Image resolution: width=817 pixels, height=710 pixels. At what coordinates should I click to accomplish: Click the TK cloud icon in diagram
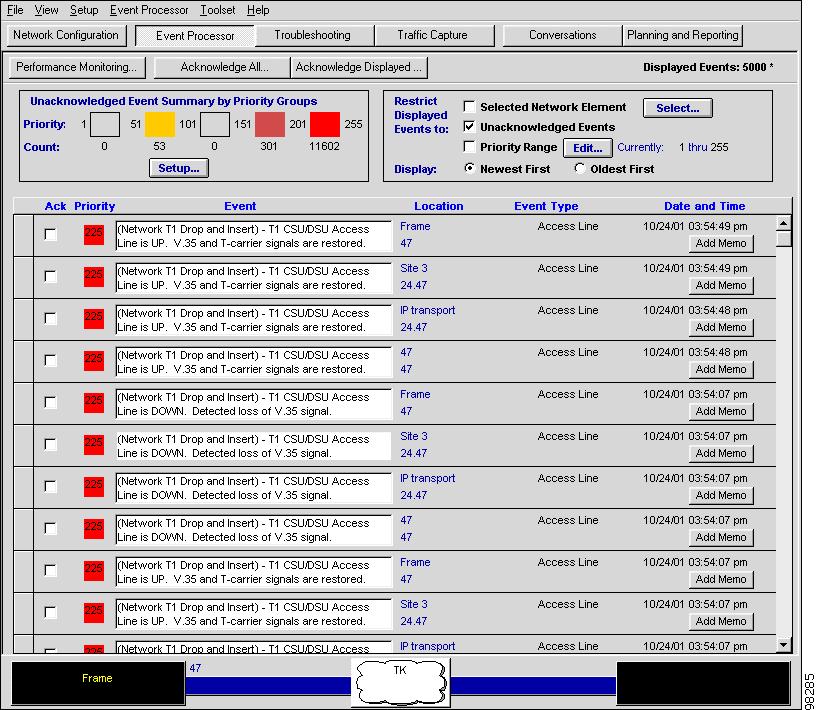click(x=400, y=683)
